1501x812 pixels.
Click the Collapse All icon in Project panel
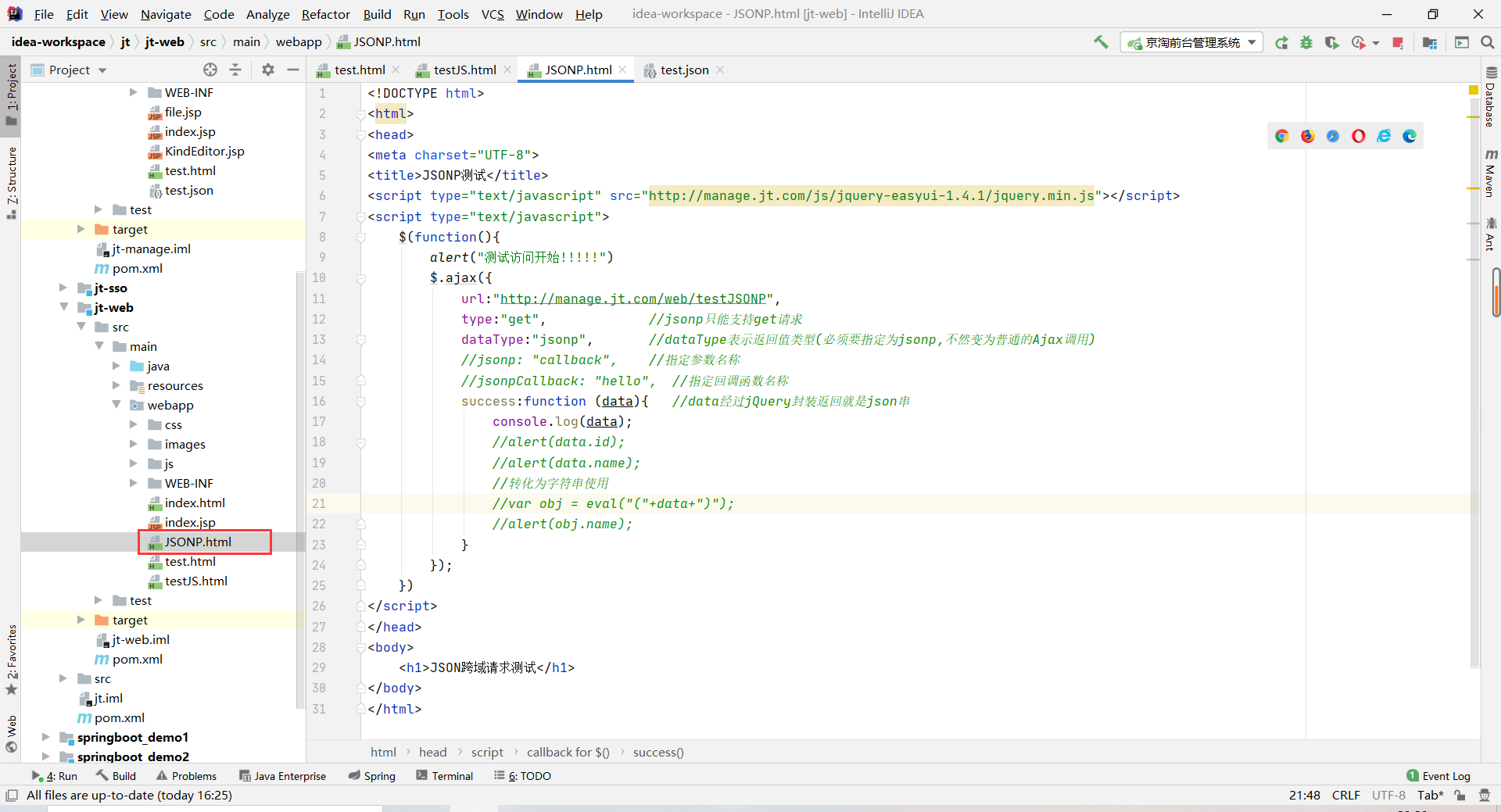click(235, 70)
